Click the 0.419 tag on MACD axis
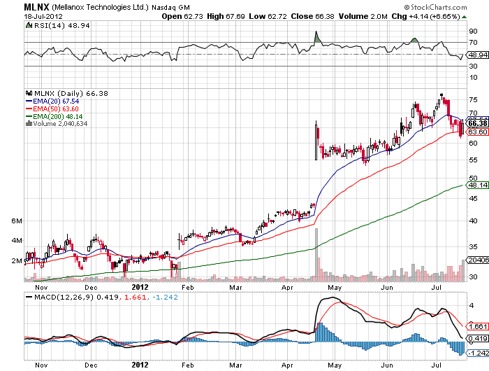 click(478, 339)
